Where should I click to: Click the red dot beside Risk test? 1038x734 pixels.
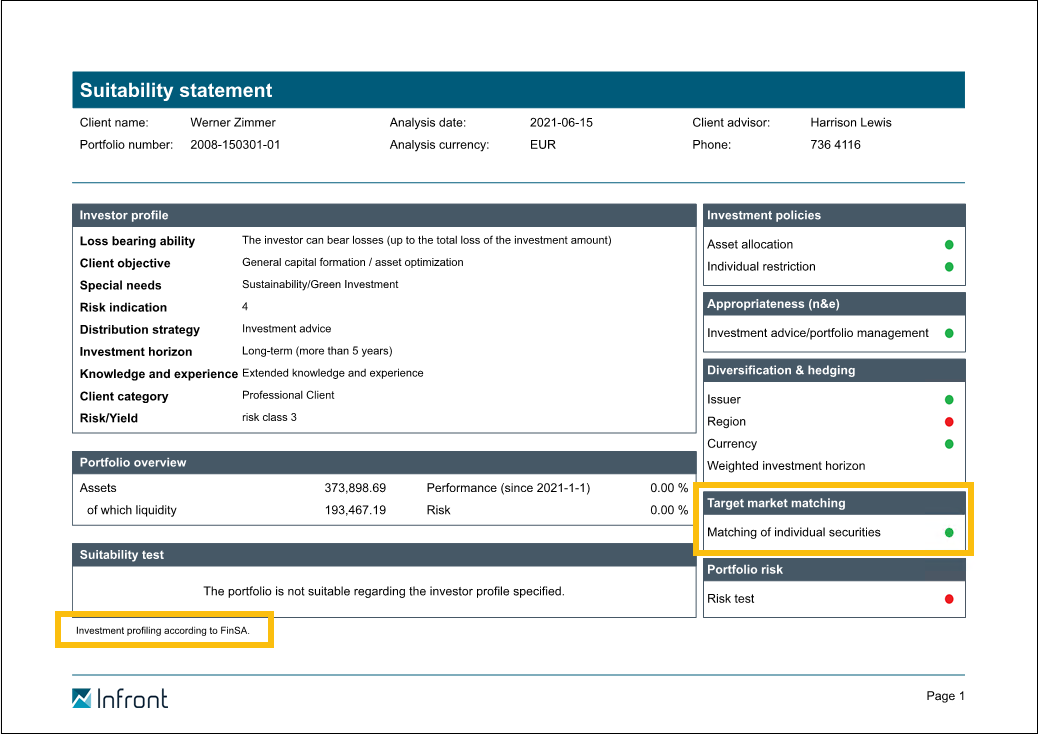click(x=949, y=599)
